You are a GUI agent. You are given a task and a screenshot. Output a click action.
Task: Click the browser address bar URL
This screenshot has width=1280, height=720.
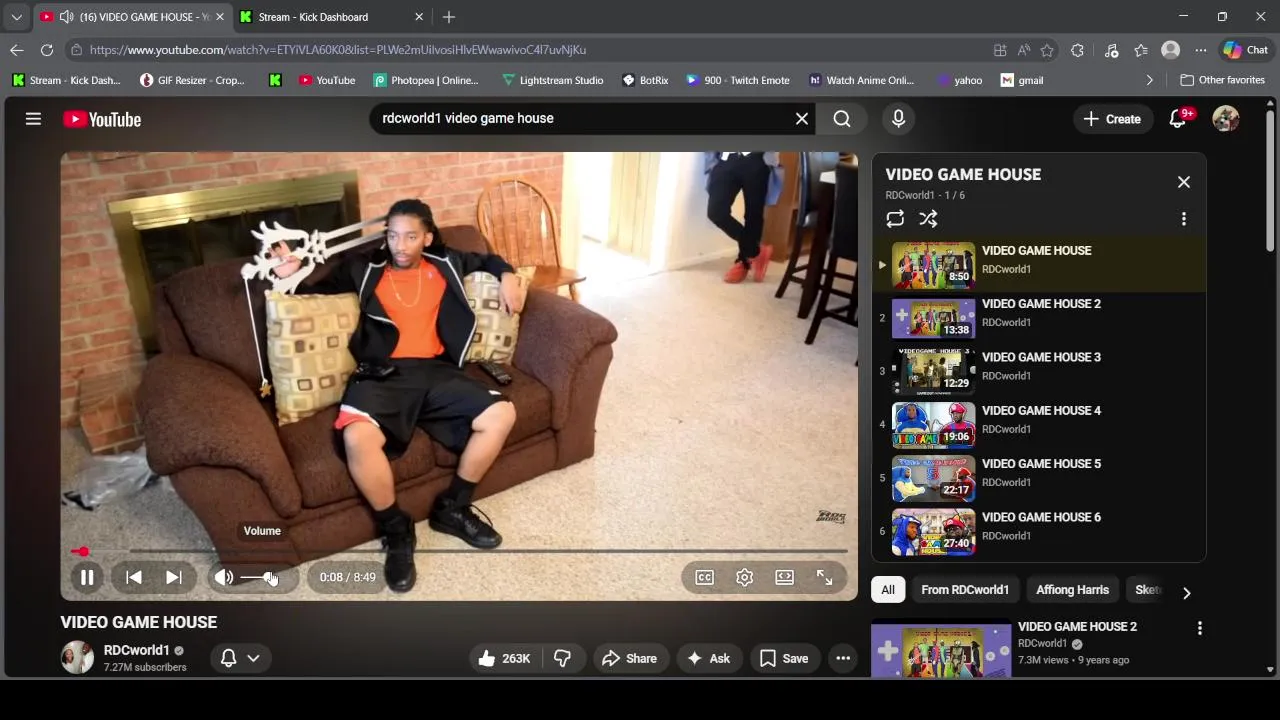[338, 50]
